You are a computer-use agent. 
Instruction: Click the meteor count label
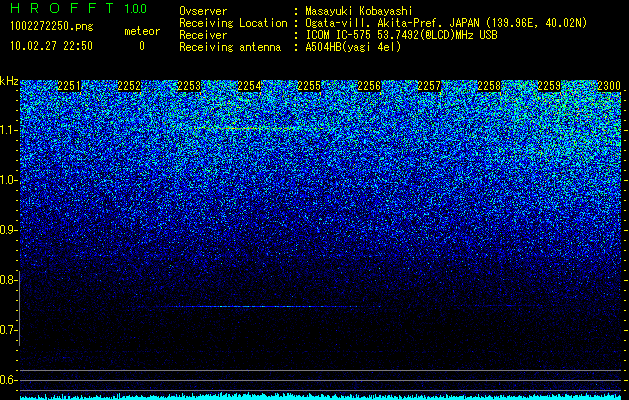pos(142,31)
